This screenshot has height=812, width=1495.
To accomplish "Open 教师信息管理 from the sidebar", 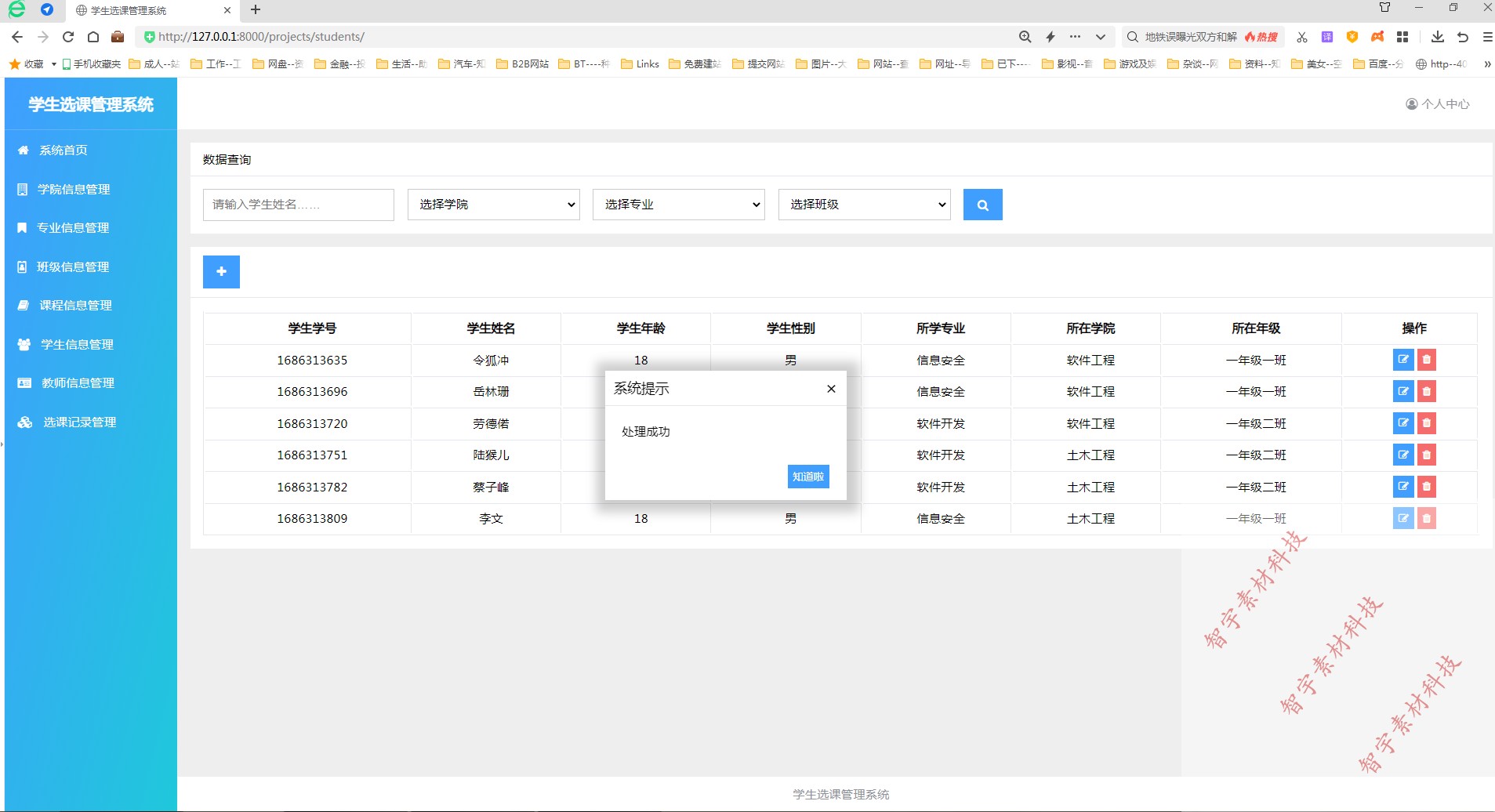I will (x=74, y=382).
